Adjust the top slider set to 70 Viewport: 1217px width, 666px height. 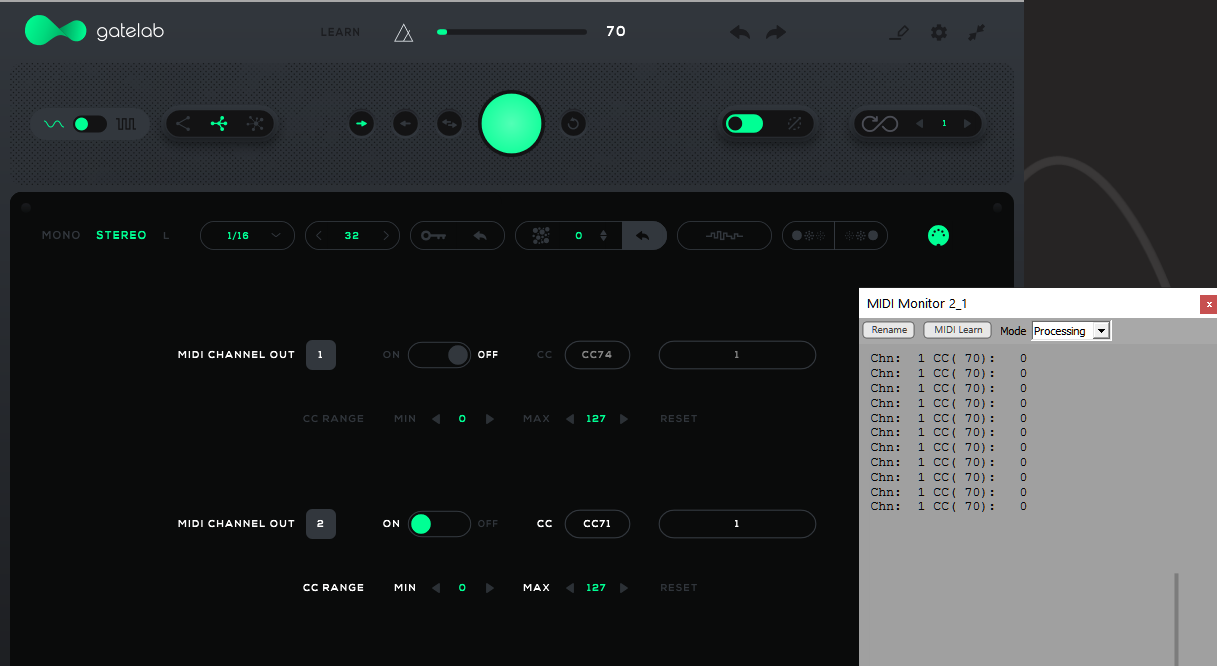511,32
